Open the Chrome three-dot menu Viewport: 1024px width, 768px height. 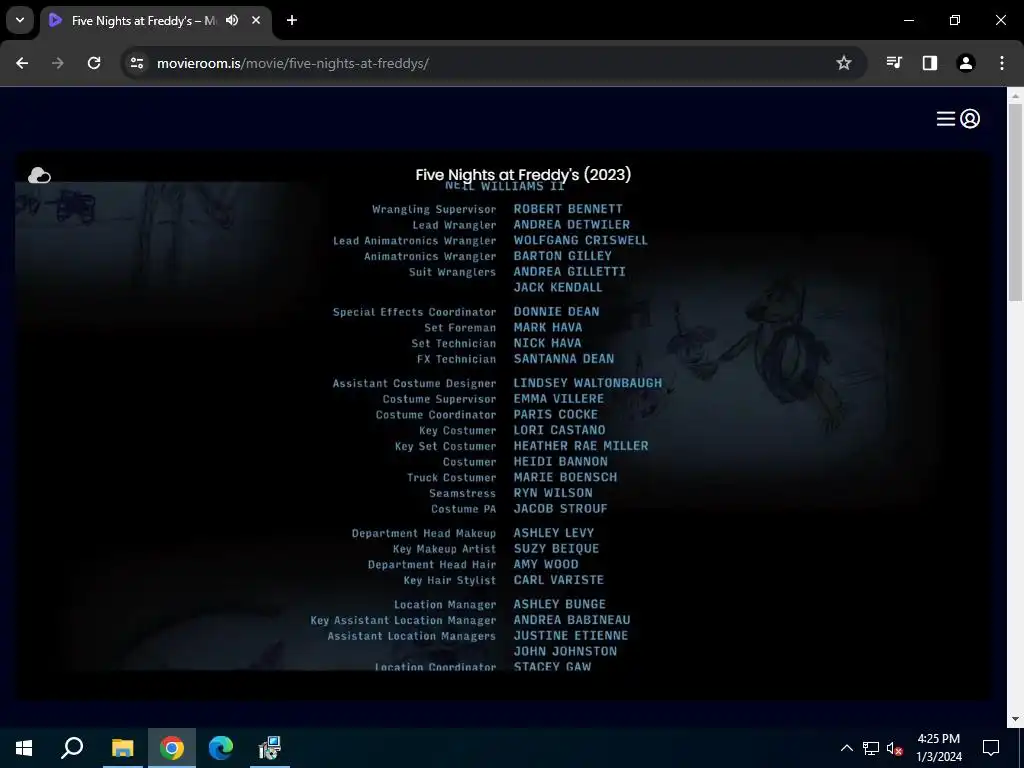pos(1002,63)
